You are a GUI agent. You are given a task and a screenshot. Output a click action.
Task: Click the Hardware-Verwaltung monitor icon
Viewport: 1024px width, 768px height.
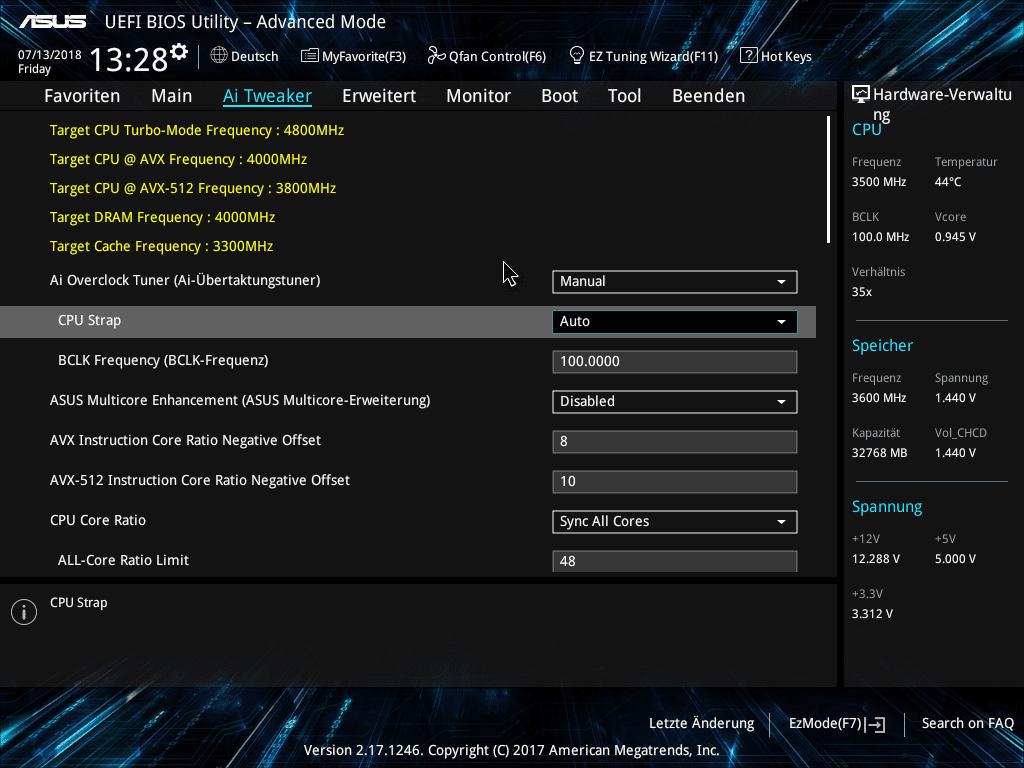(861, 95)
